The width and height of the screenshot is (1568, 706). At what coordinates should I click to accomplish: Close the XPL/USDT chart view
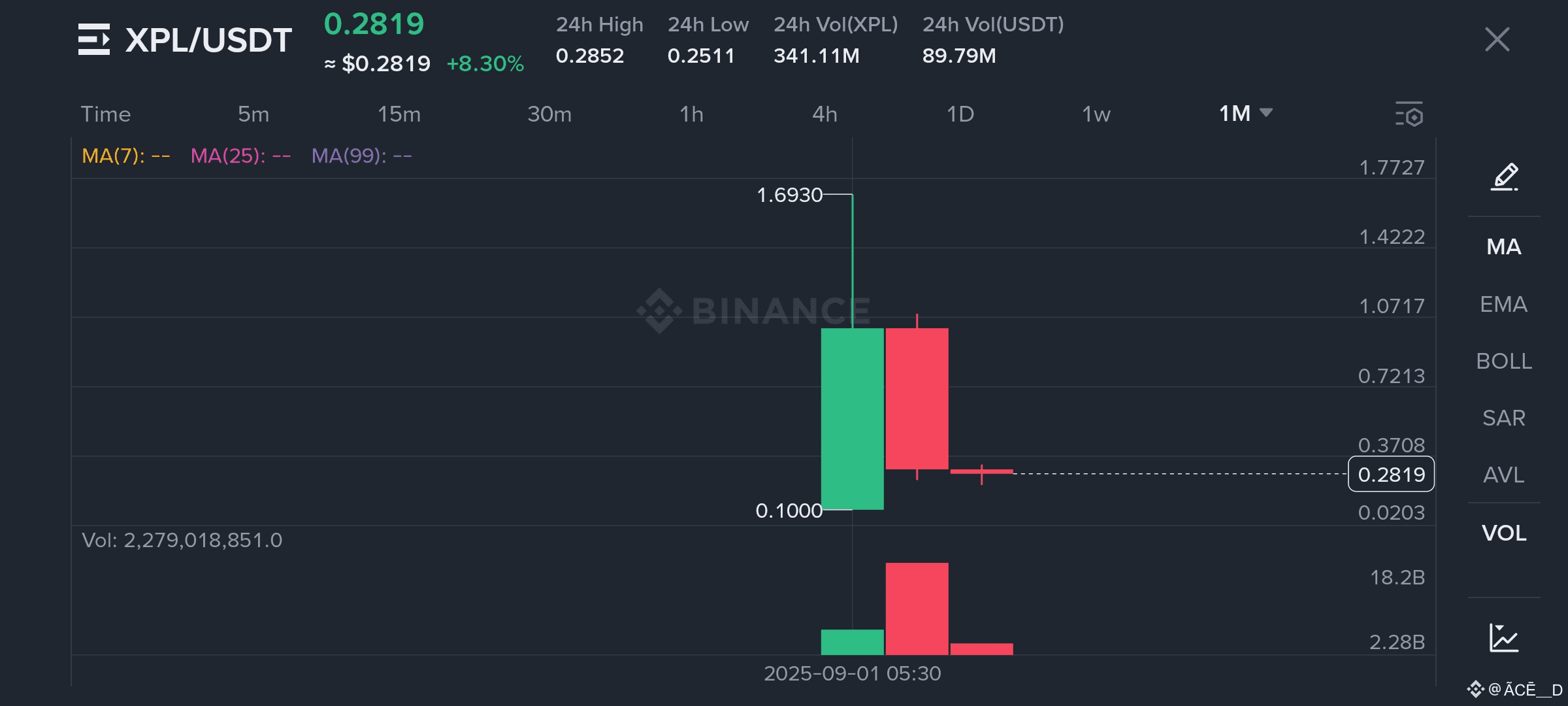click(x=1497, y=39)
